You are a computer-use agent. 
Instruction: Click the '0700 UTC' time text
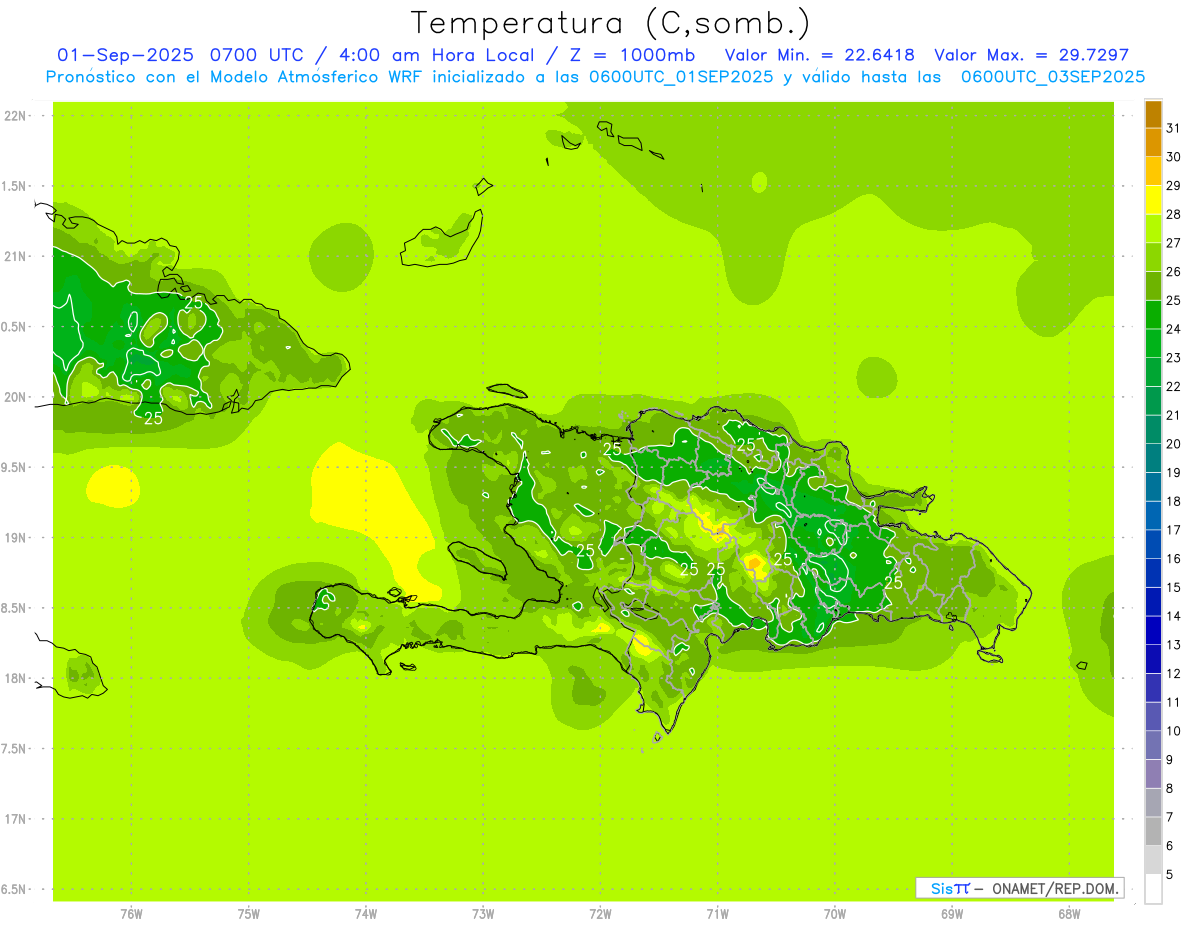pos(257,55)
